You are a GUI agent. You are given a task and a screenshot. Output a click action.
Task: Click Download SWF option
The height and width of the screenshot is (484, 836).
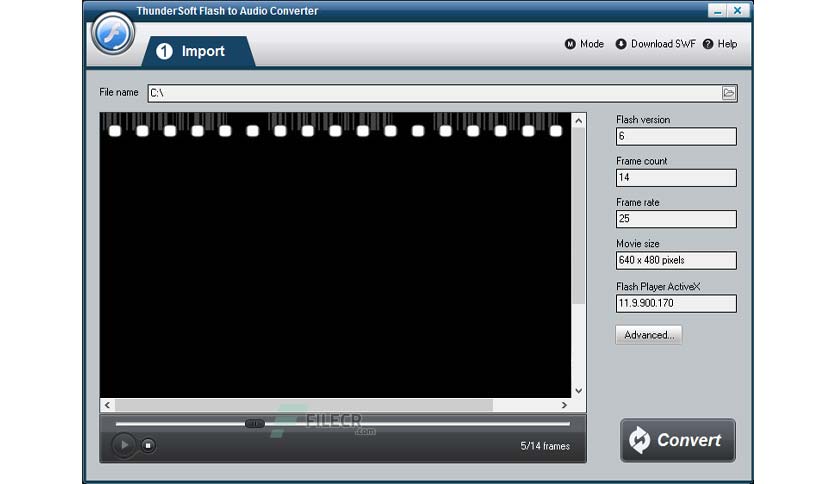coord(656,44)
